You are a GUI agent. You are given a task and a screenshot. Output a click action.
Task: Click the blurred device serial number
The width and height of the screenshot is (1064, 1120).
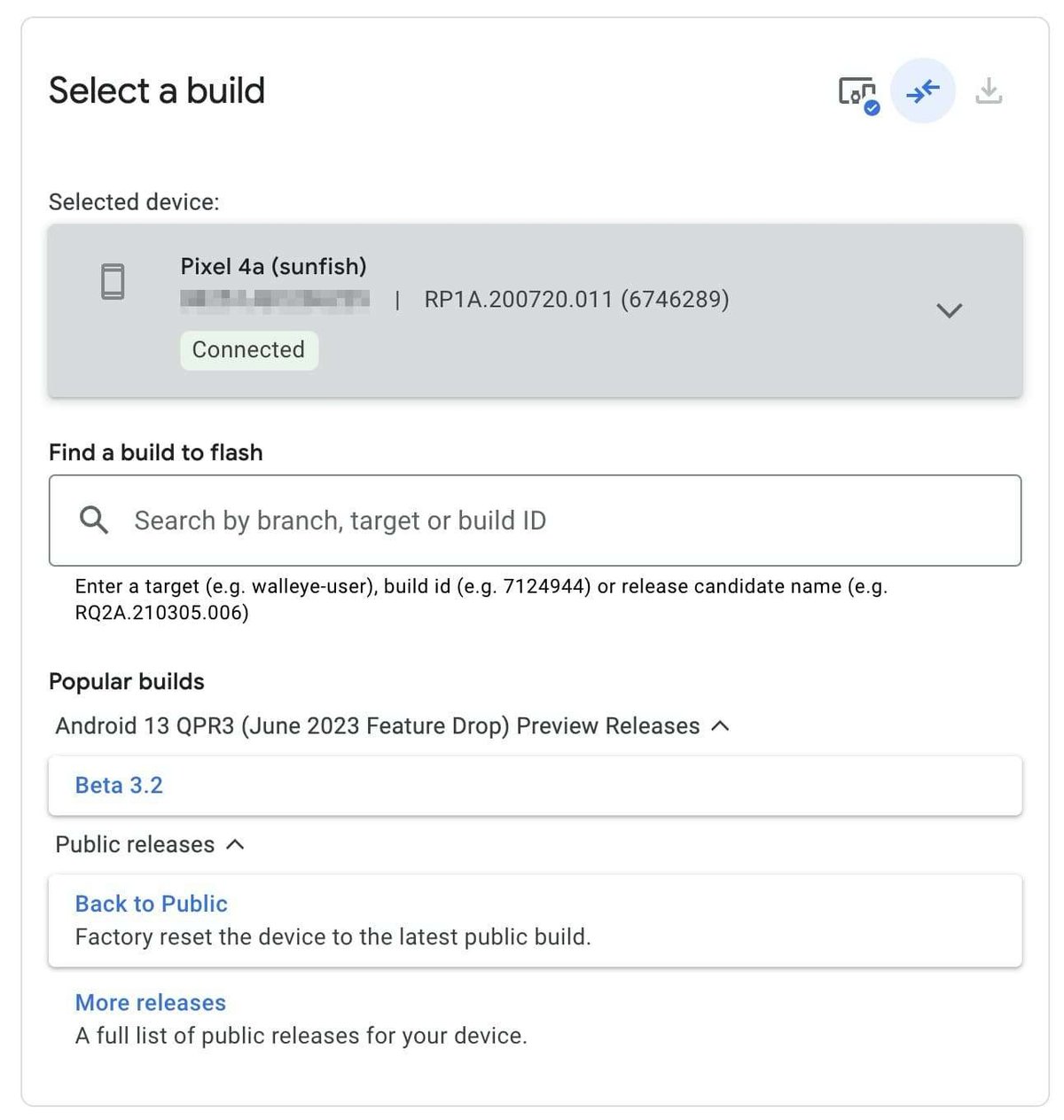(x=275, y=300)
